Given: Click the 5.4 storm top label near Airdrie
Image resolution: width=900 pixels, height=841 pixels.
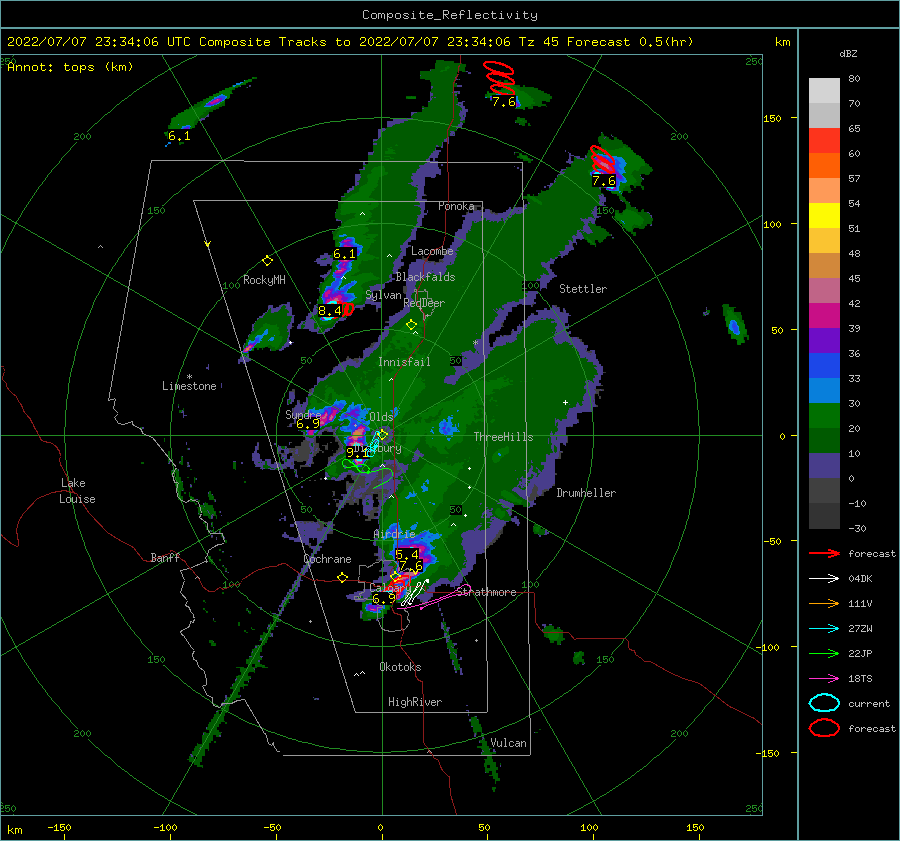Looking at the screenshot, I should pyautogui.click(x=407, y=555).
